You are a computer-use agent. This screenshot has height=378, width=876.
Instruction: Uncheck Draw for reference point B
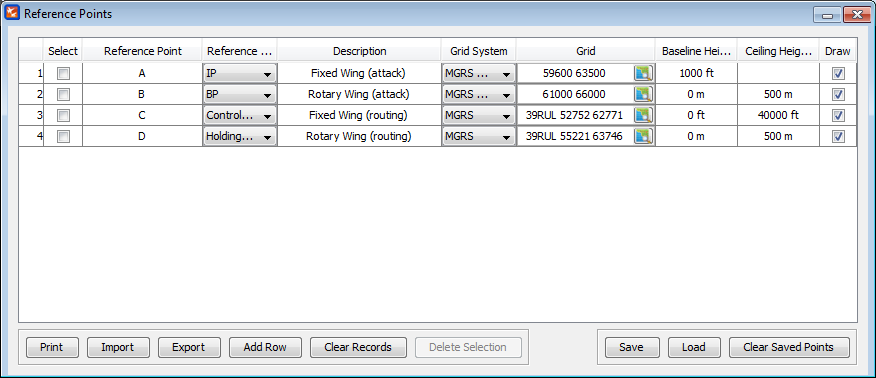838,94
